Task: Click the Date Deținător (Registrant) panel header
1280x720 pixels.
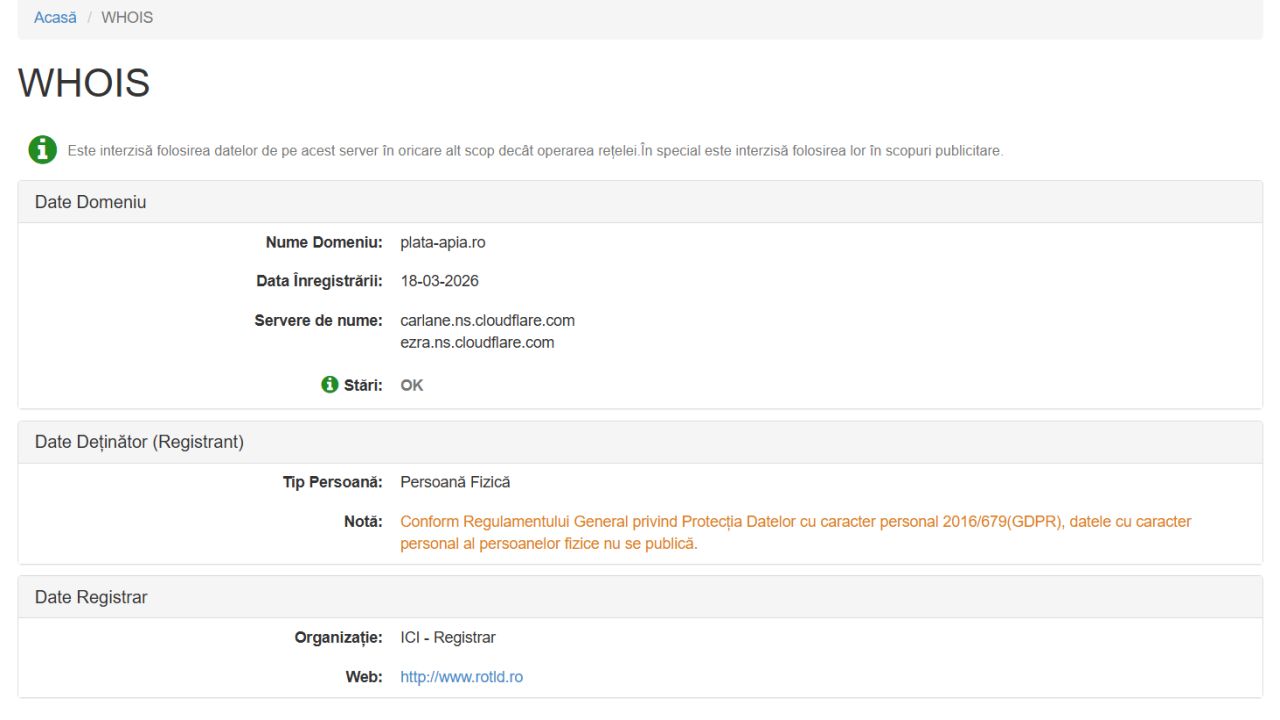Action: (x=139, y=442)
